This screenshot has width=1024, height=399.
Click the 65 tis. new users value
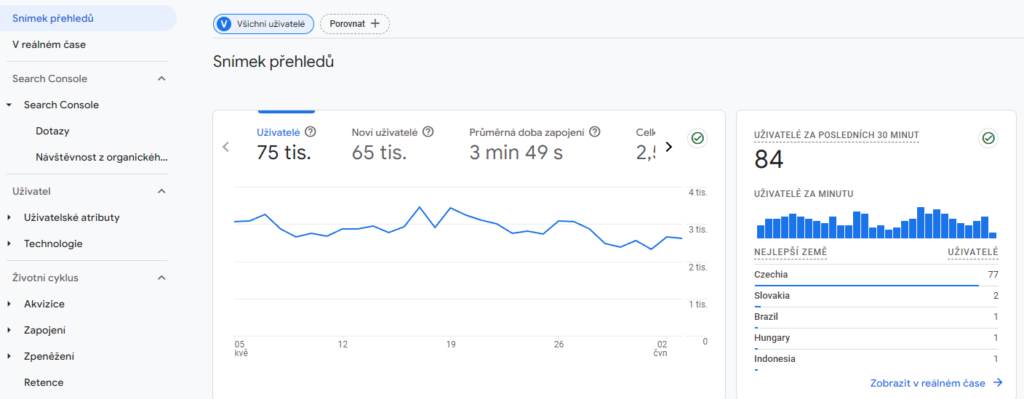379,153
